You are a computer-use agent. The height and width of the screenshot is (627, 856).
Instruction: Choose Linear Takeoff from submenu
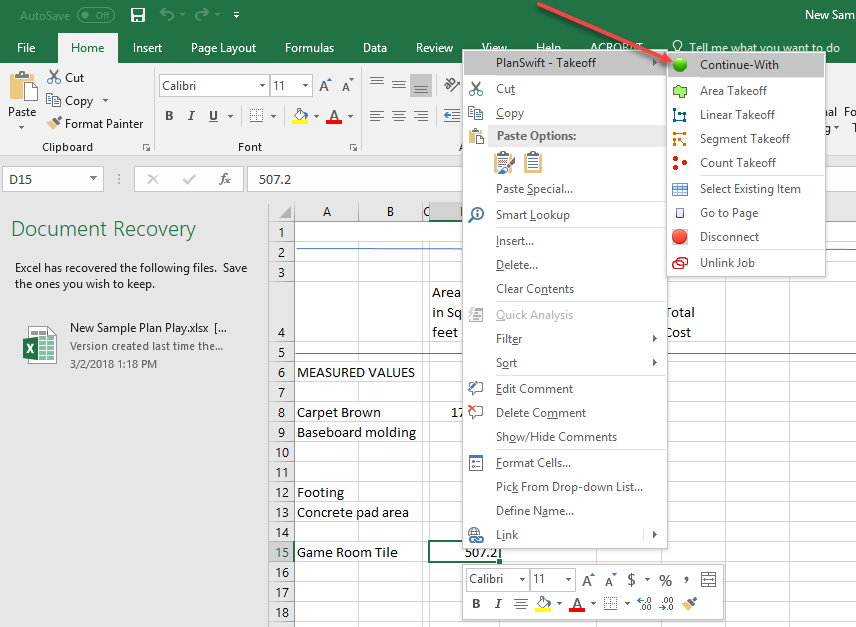(x=746, y=115)
